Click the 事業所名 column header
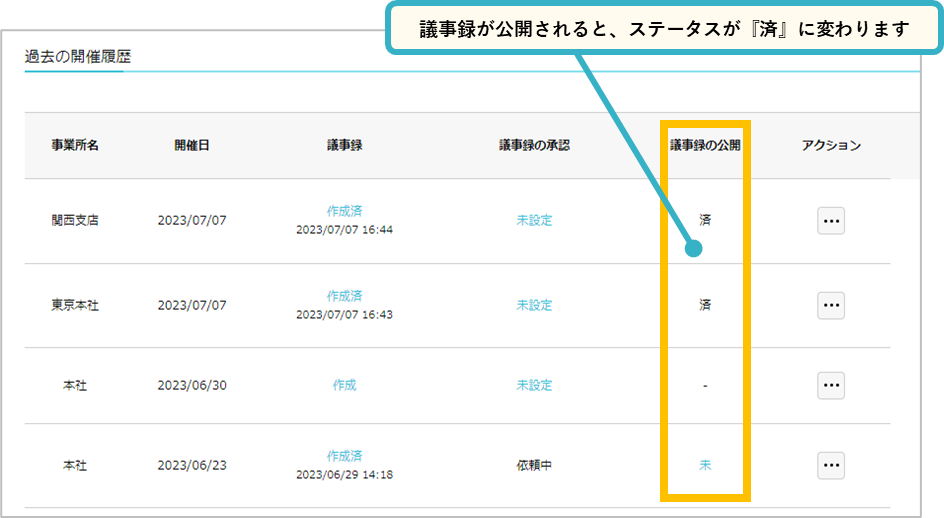Screen dimensions: 944x518 coord(75,145)
